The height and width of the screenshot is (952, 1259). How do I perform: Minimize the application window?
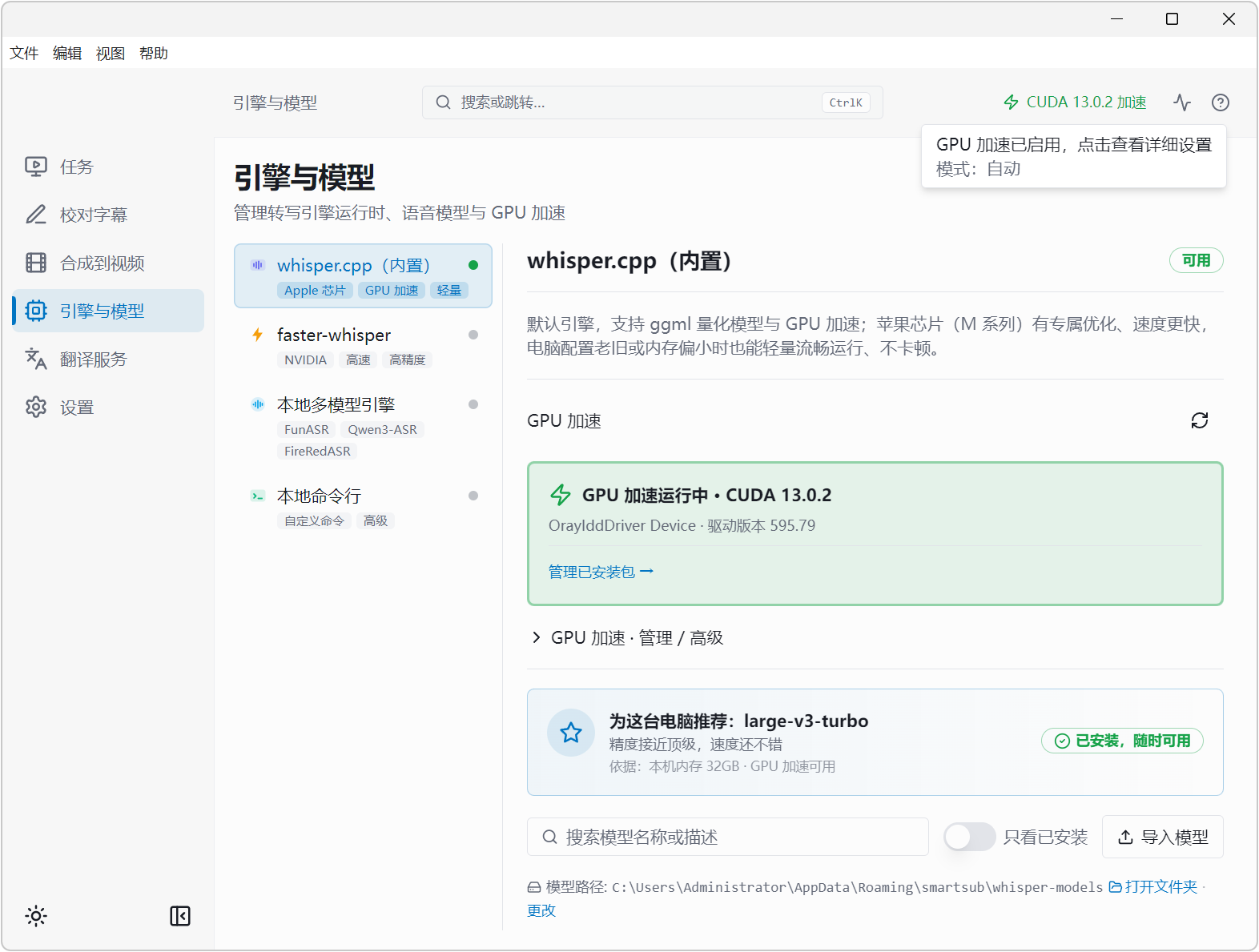(x=1116, y=18)
